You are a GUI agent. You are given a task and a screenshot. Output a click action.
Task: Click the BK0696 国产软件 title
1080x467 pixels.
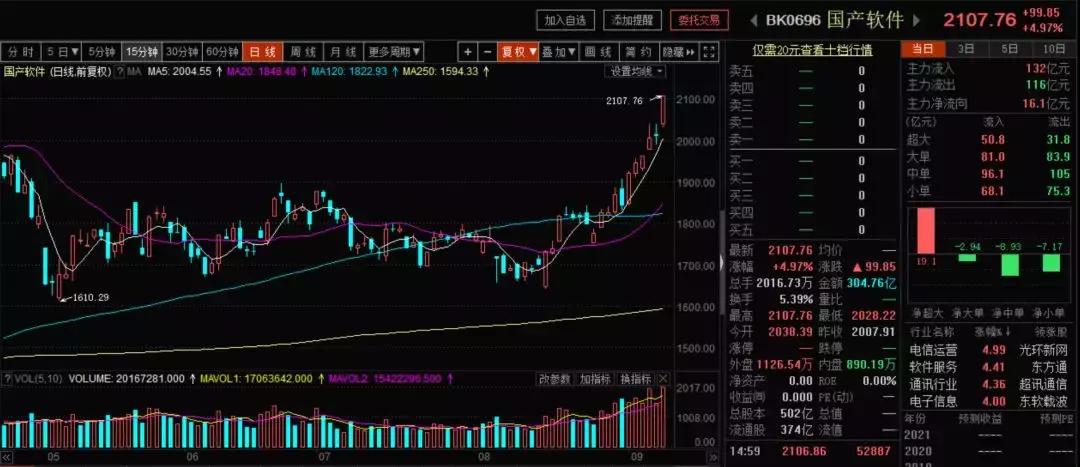click(x=834, y=20)
